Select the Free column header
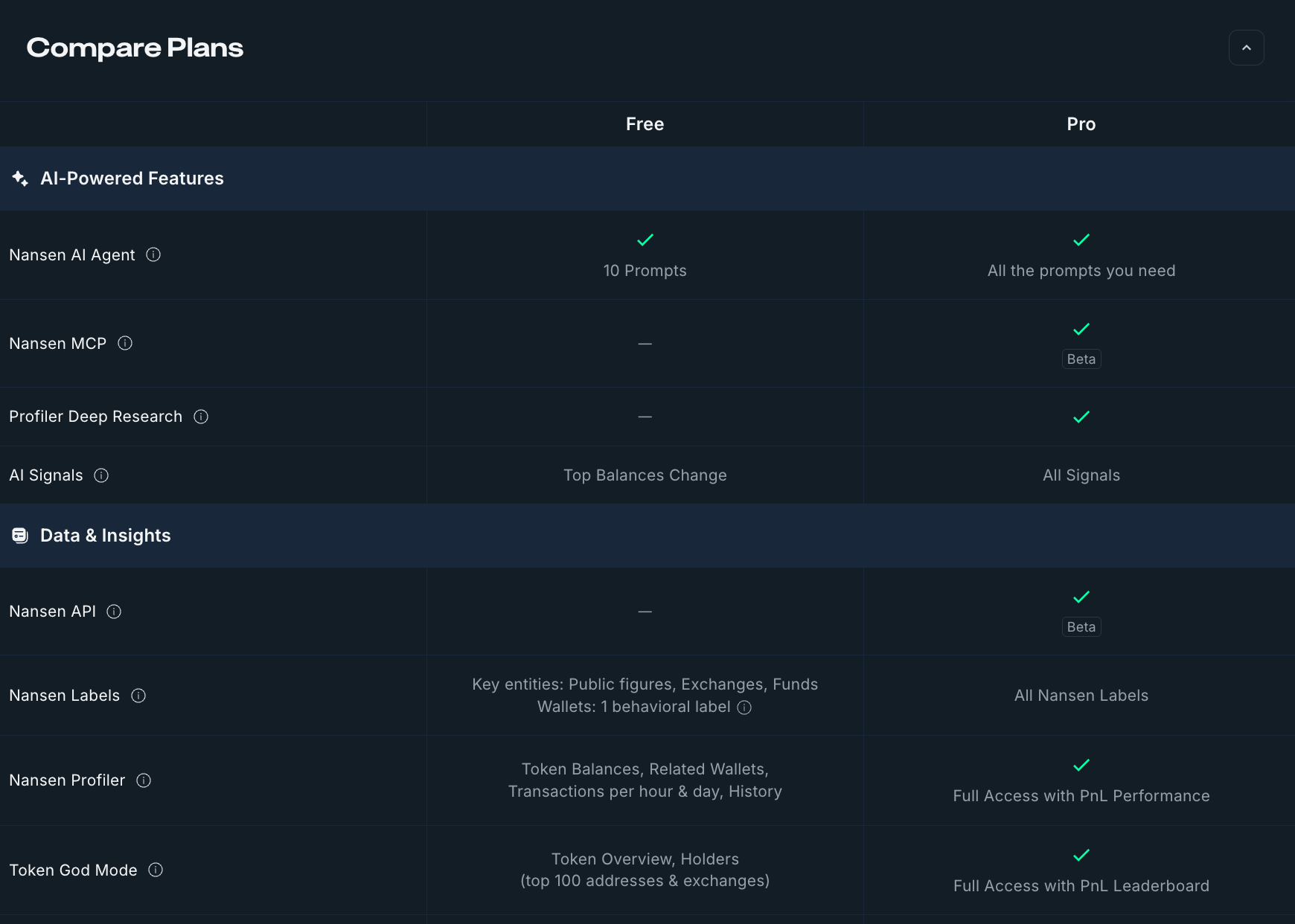 coord(645,124)
